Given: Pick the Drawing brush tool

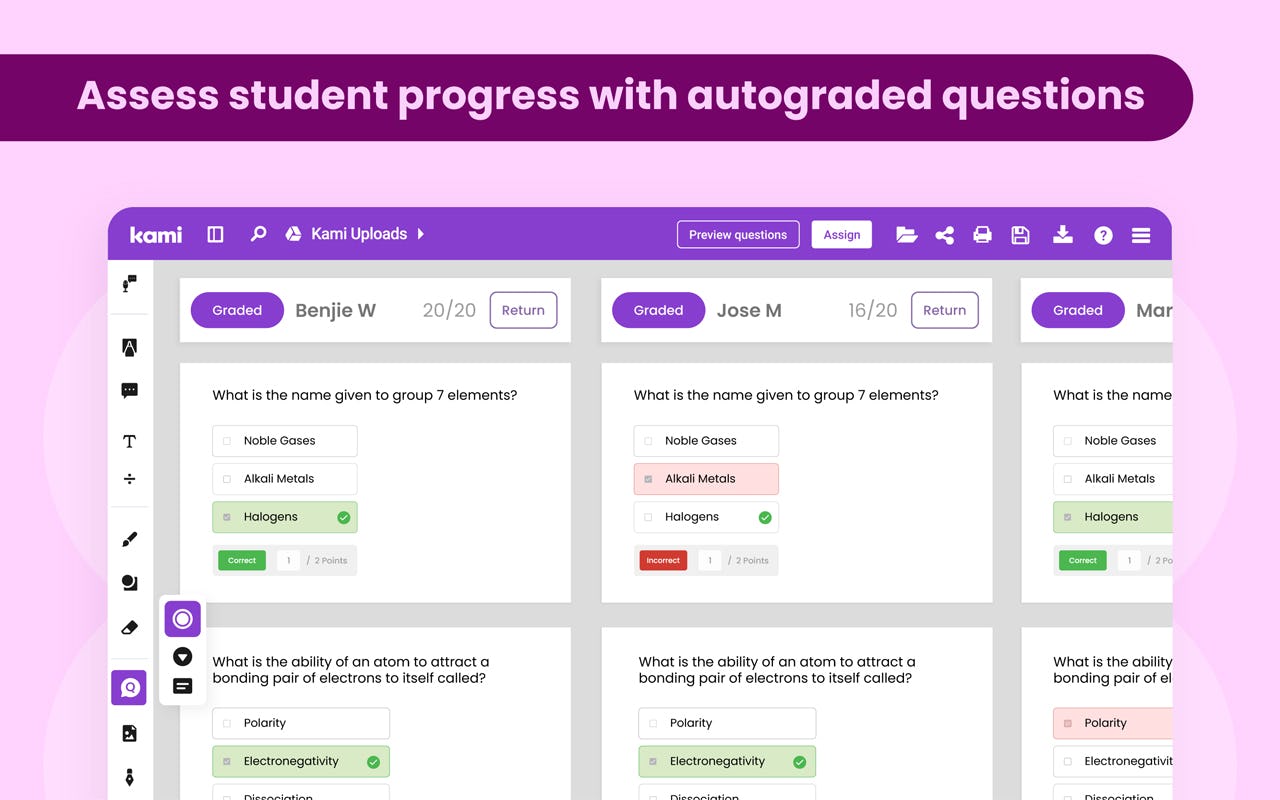Looking at the screenshot, I should coord(129,539).
